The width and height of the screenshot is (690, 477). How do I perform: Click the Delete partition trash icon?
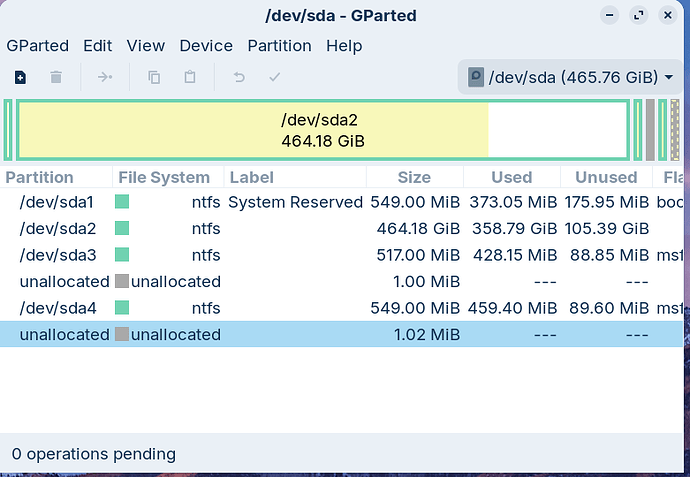56,77
